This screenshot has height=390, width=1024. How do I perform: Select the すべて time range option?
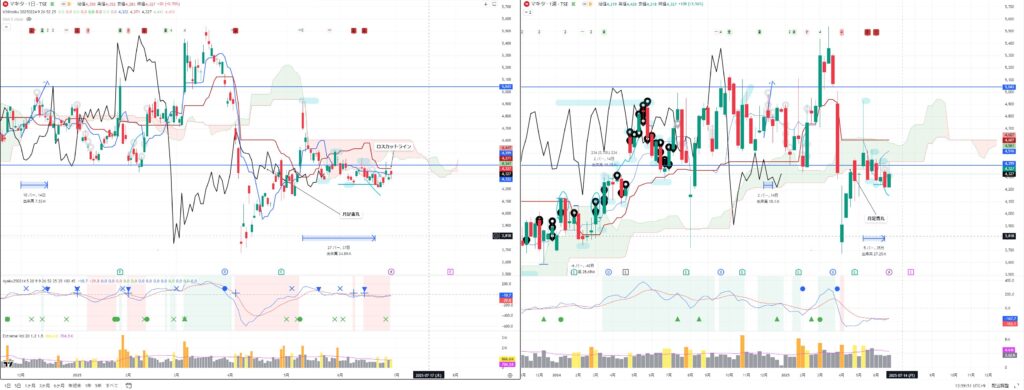tap(112, 385)
